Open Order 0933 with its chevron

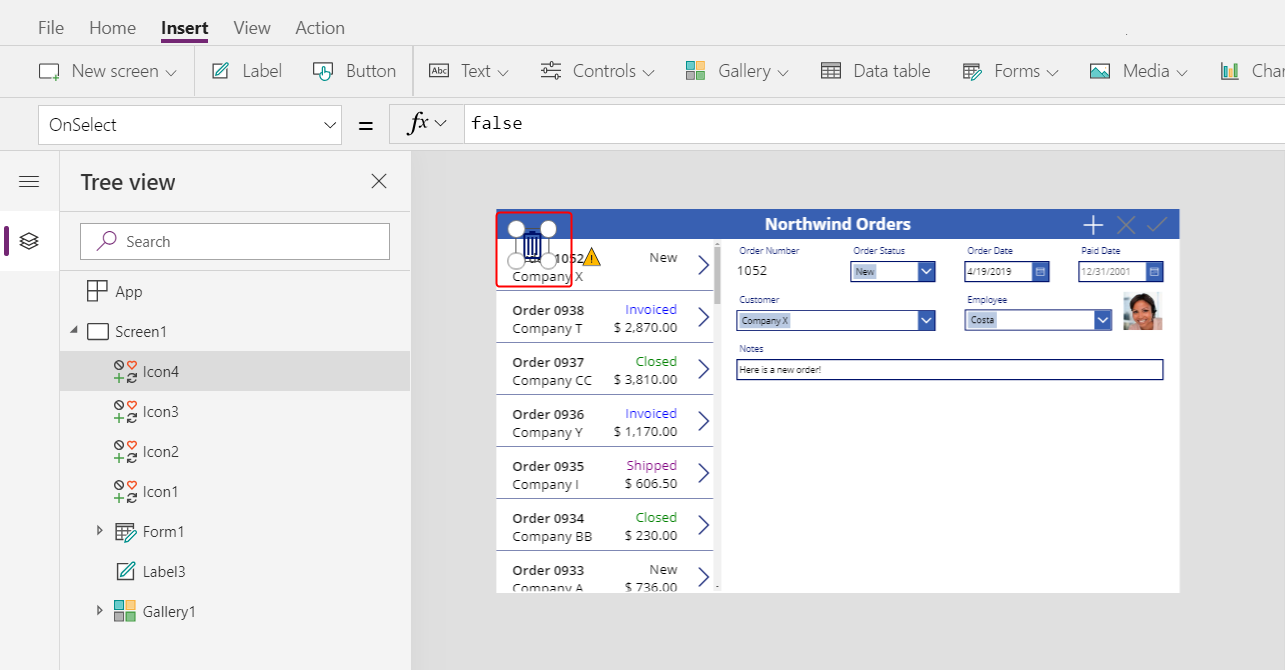coord(703,577)
